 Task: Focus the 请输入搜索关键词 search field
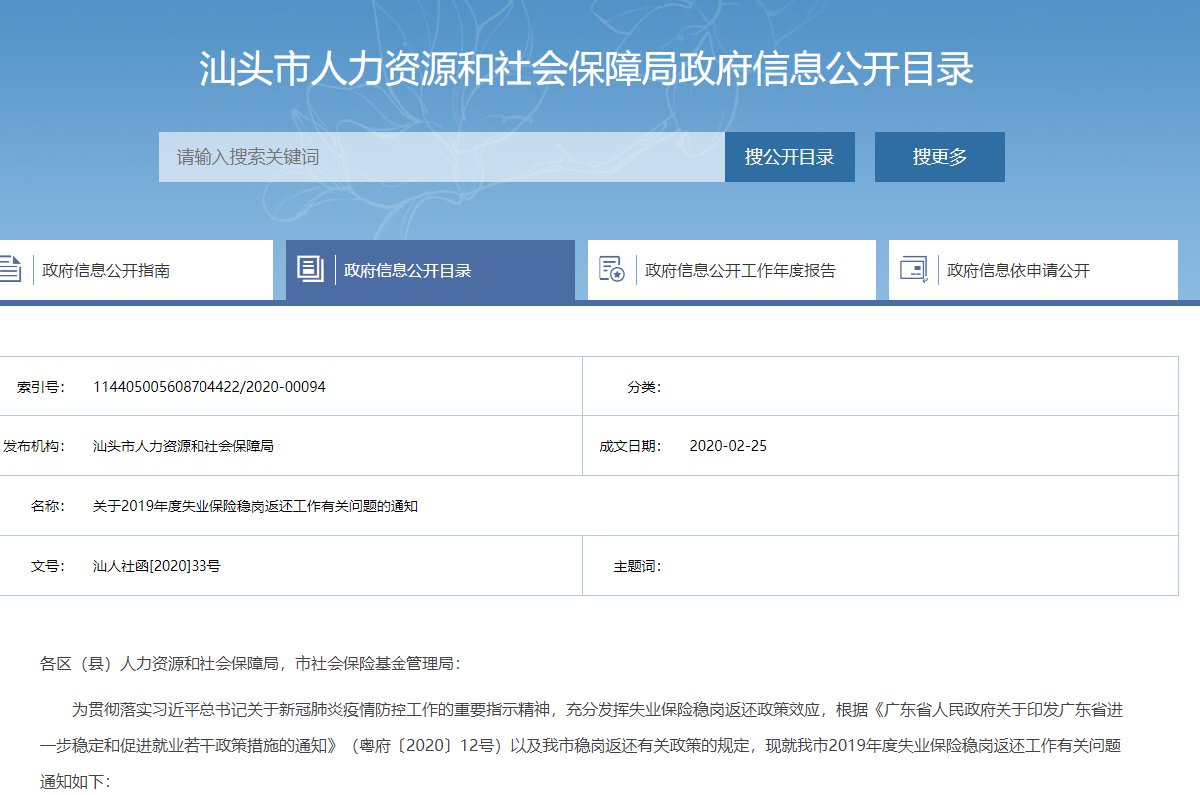[441, 157]
